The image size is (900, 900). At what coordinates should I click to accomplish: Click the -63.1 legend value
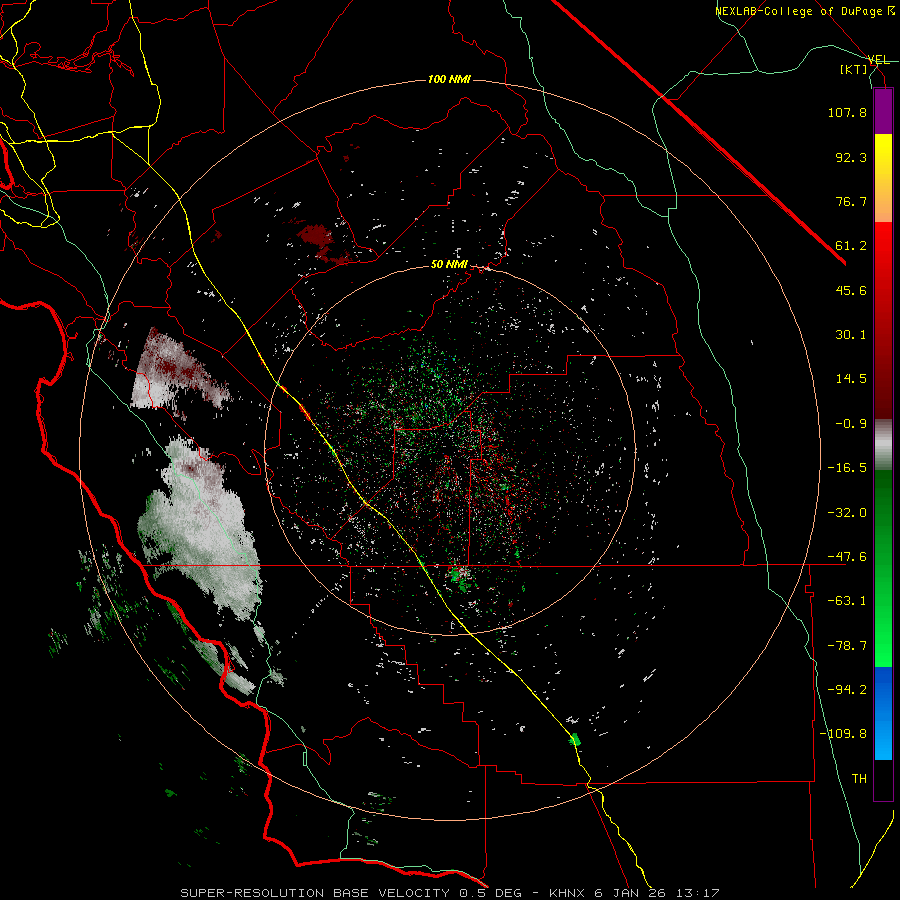pos(847,601)
